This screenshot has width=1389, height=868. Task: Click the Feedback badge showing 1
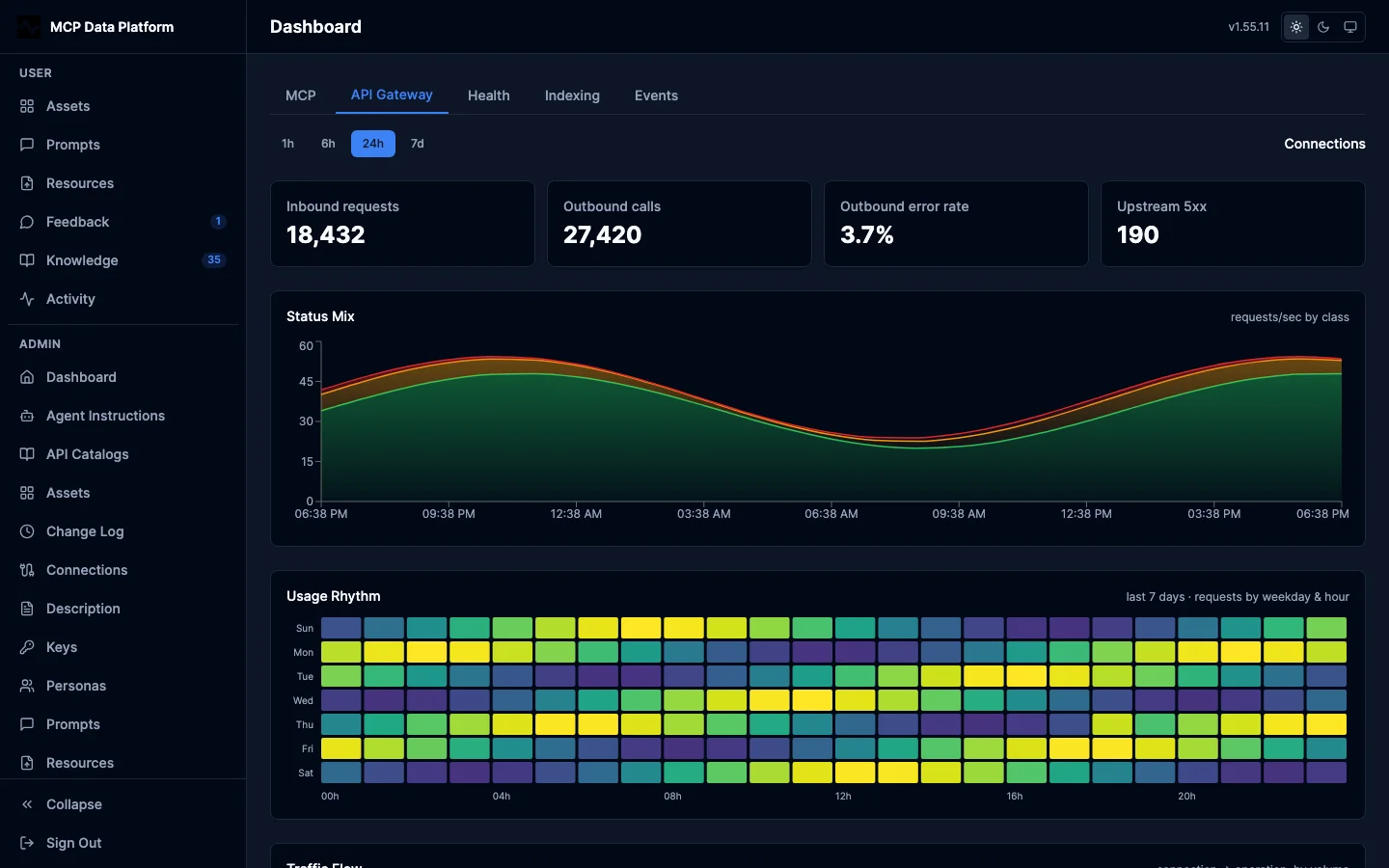click(218, 222)
